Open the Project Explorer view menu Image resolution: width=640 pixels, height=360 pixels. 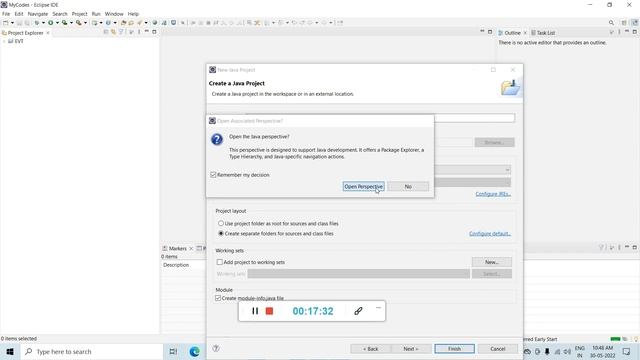(139, 32)
